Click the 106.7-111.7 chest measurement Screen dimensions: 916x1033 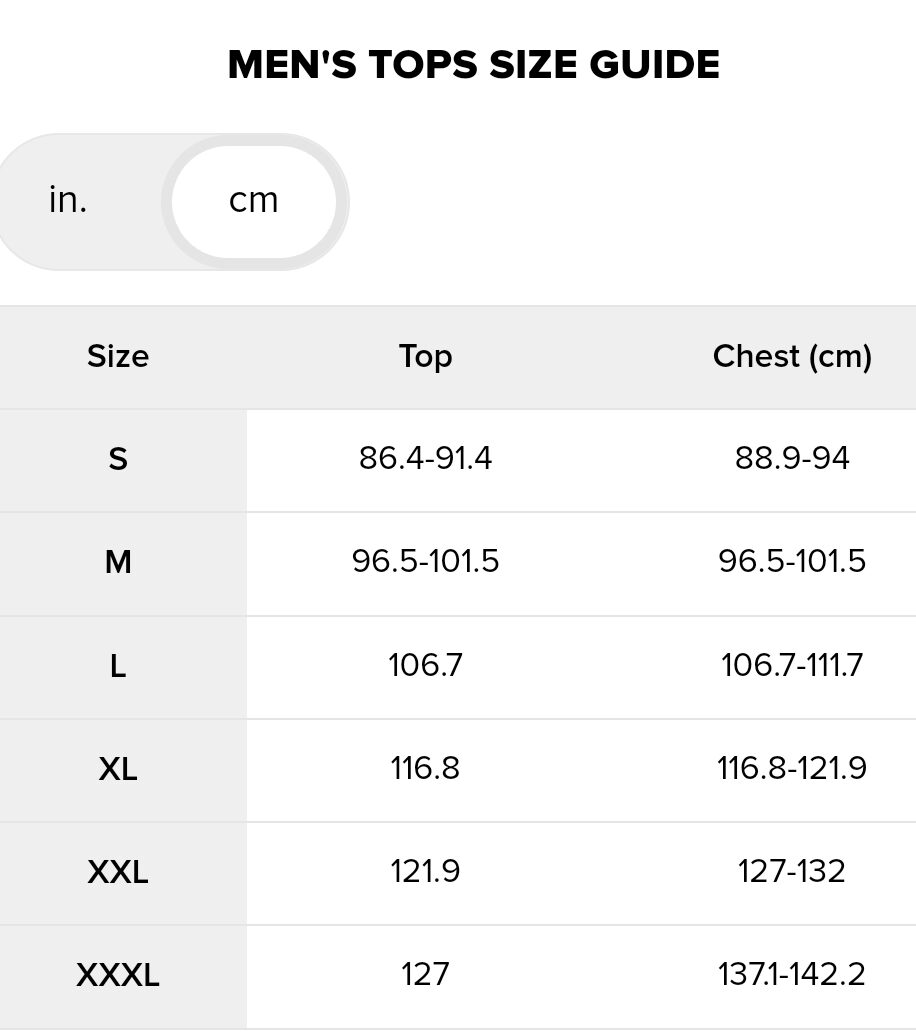point(792,665)
